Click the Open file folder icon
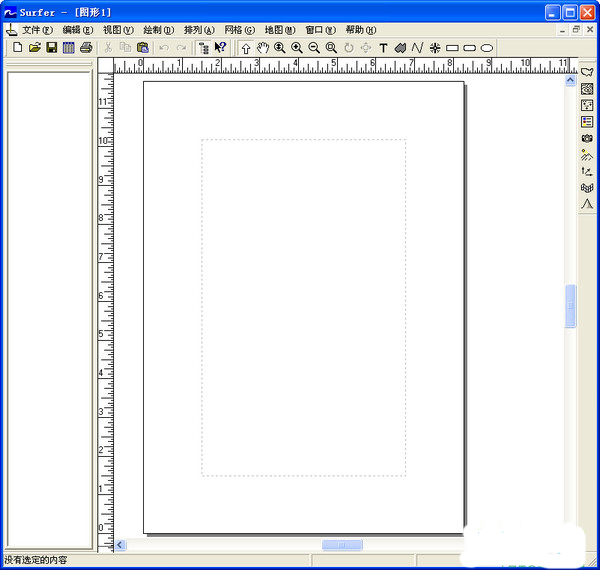 (x=34, y=47)
